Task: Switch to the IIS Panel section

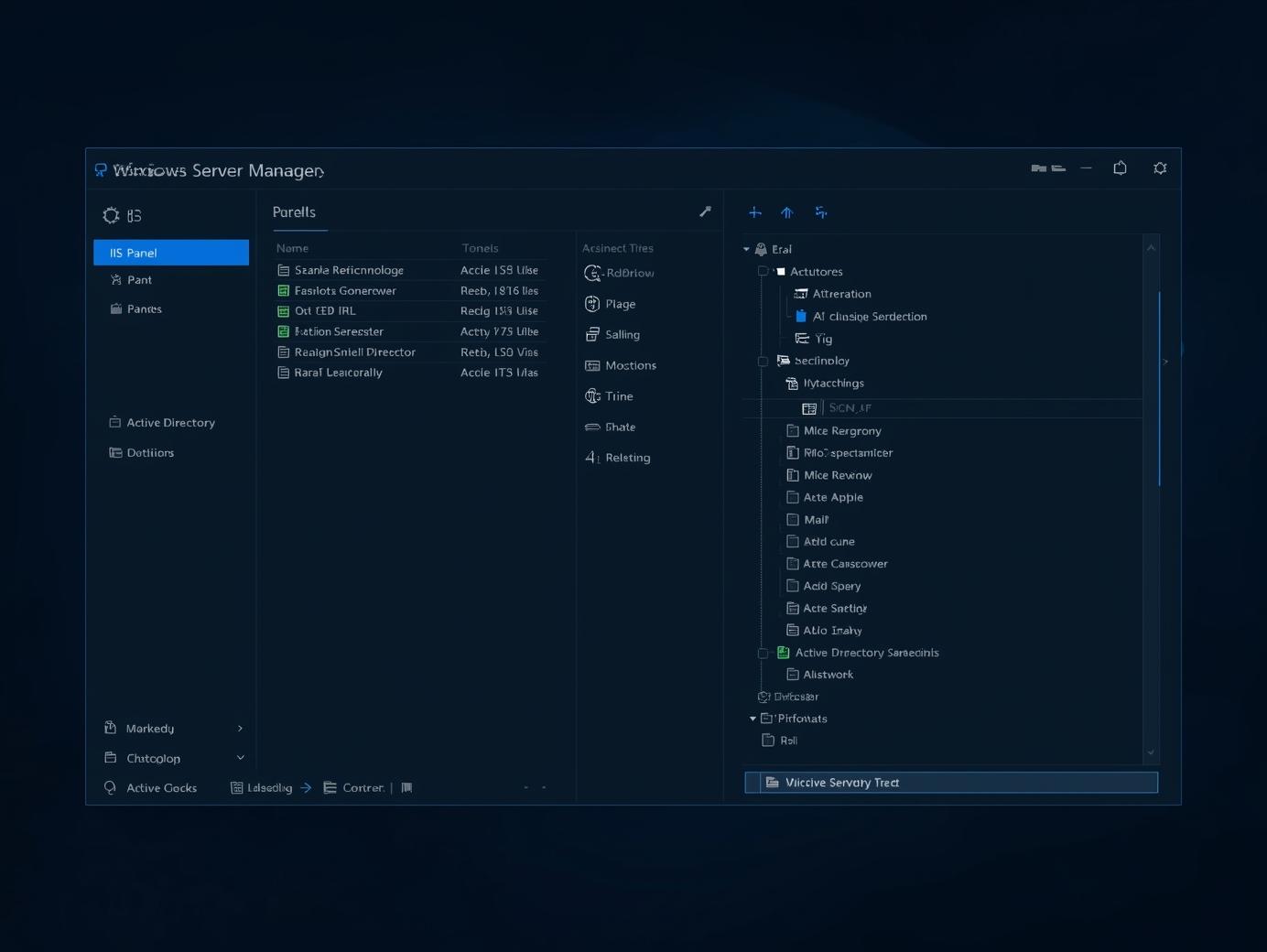Action: [170, 252]
